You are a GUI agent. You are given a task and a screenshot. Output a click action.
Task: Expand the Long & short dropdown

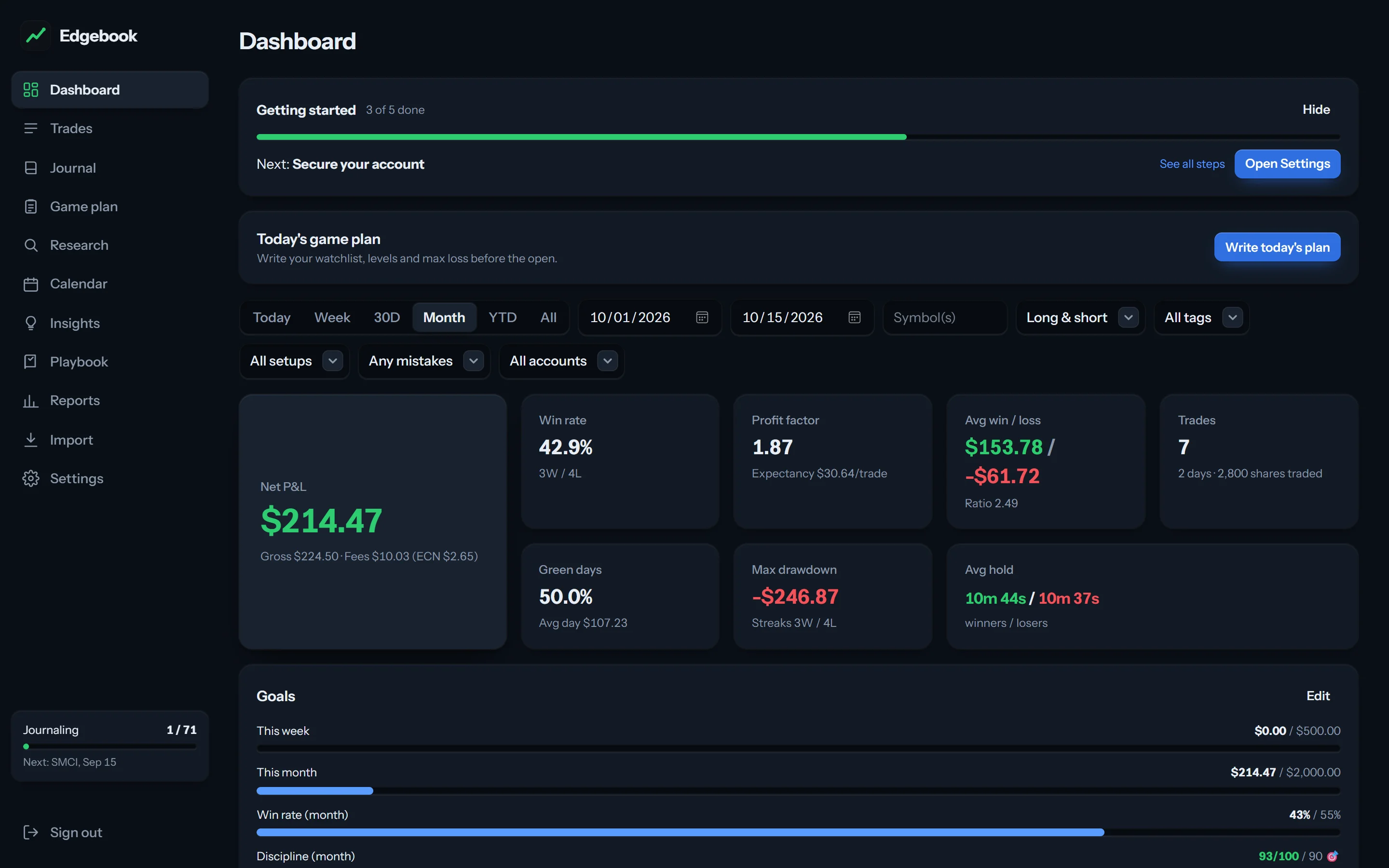1080,317
